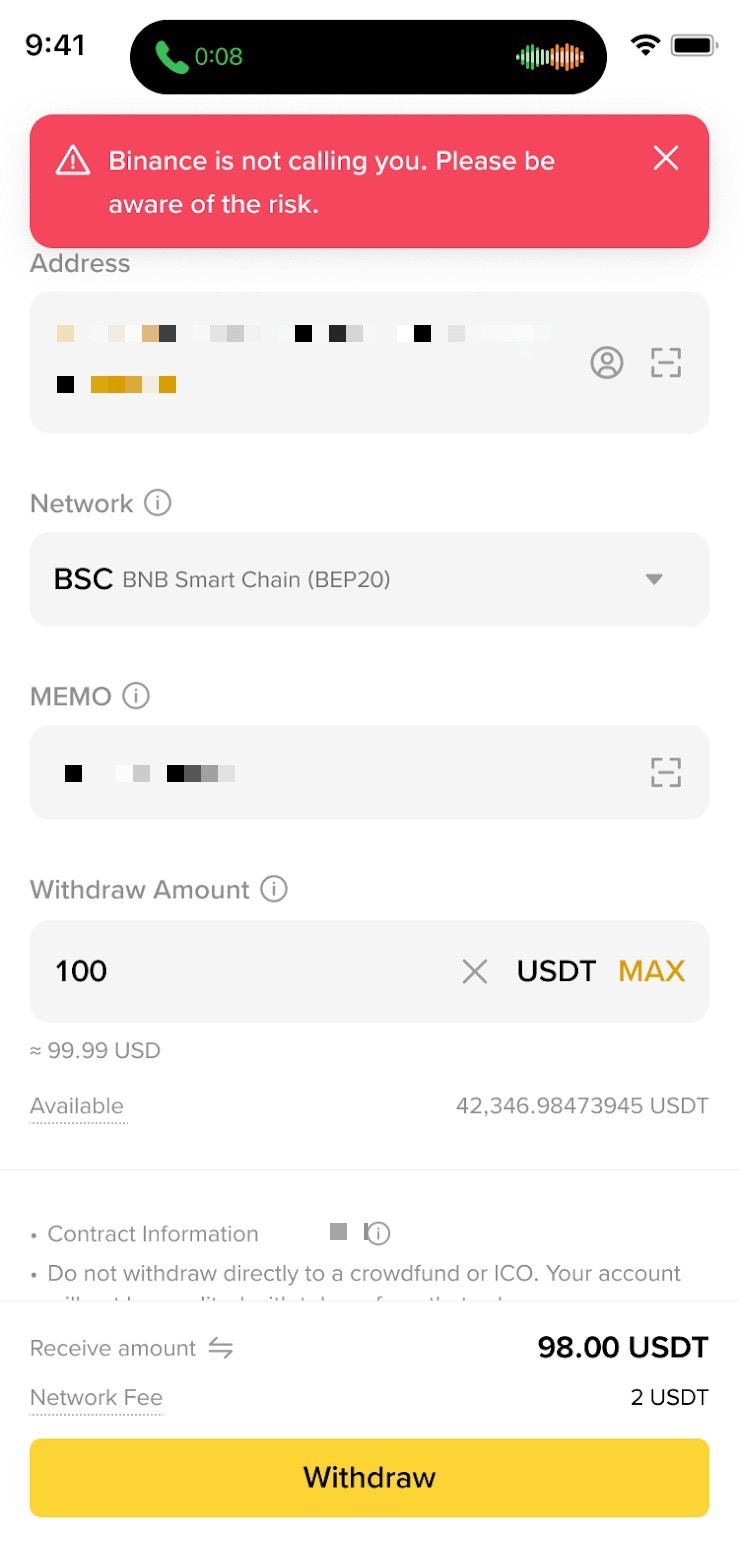The width and height of the screenshot is (739, 1541).
Task: Open address book contact icon
Action: coord(606,362)
